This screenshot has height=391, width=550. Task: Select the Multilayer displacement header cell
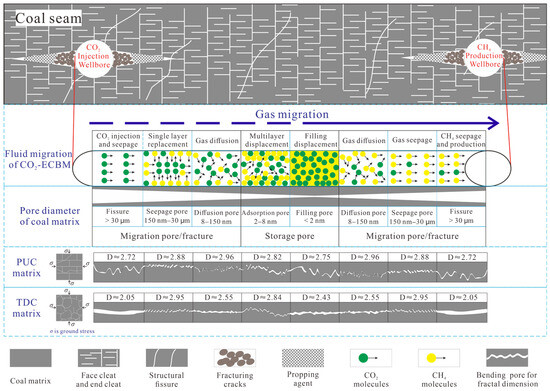(266, 140)
